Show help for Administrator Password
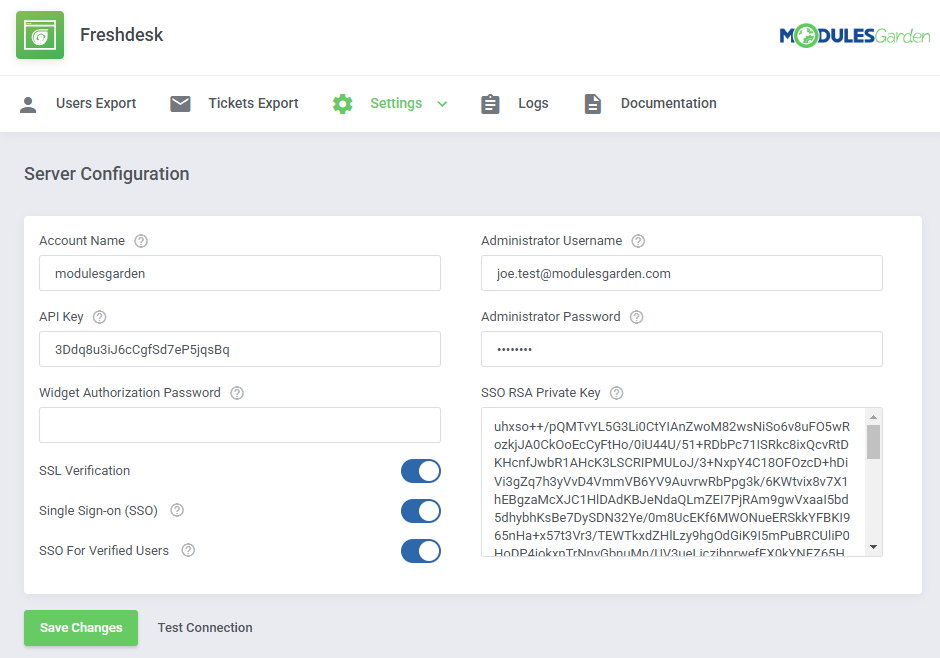This screenshot has height=658, width=940. pos(637,317)
